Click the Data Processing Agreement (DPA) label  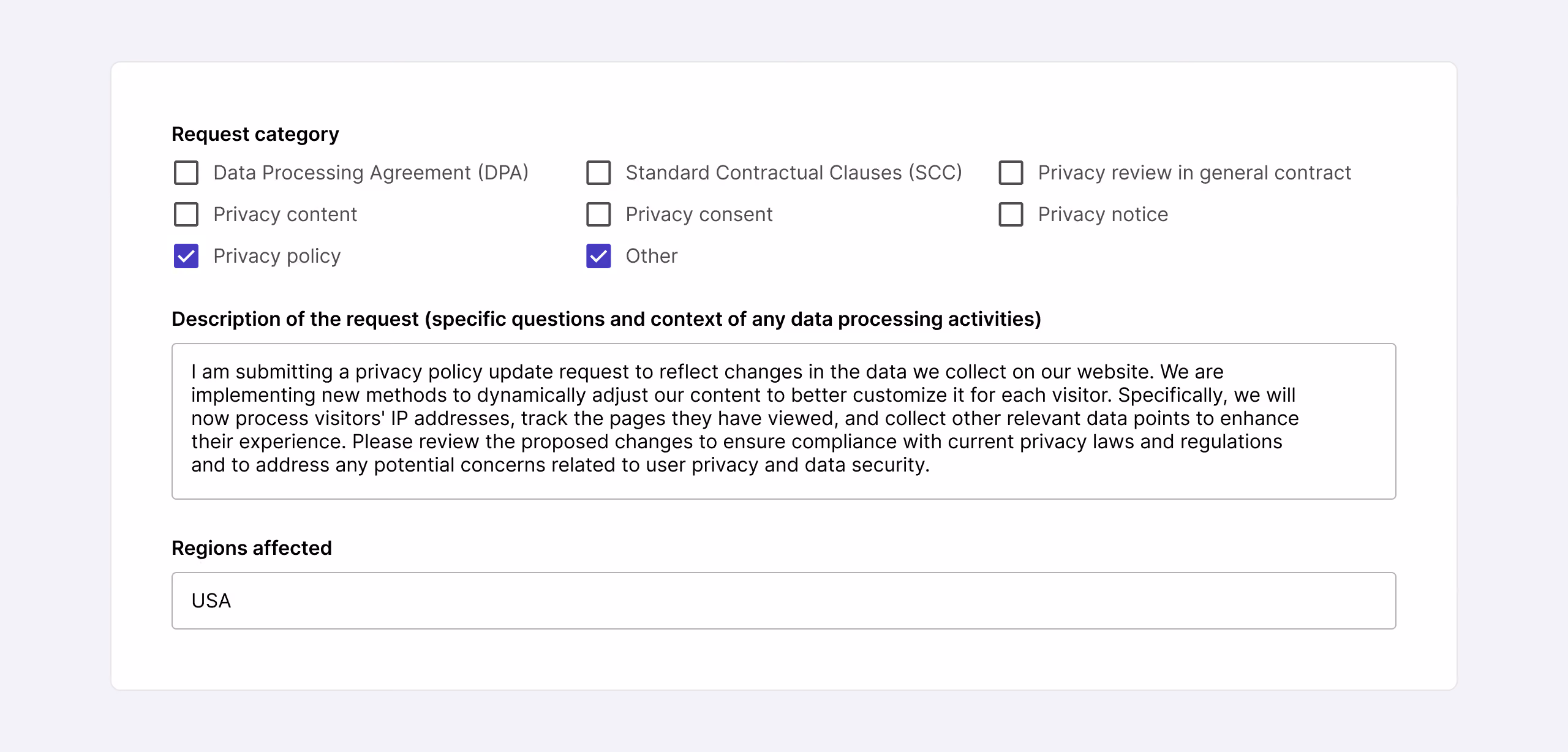[371, 173]
